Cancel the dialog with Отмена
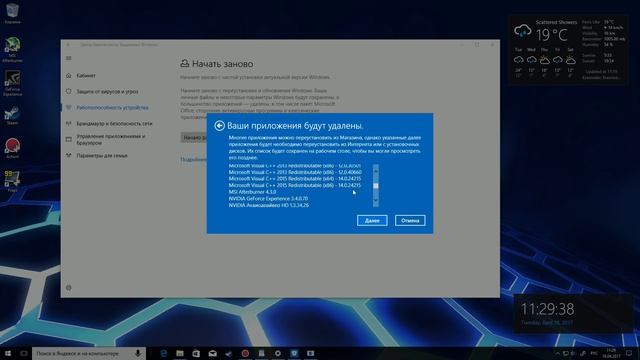Viewport: 640px width, 360px height. point(410,220)
